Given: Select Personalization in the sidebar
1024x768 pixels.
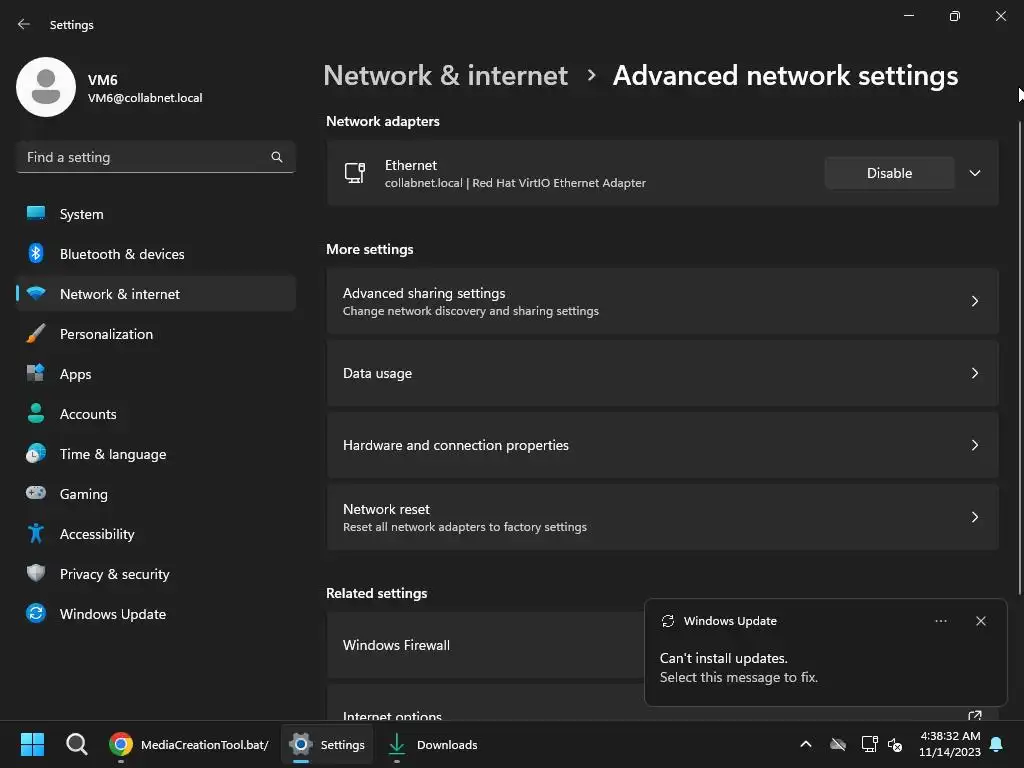Looking at the screenshot, I should 106,334.
